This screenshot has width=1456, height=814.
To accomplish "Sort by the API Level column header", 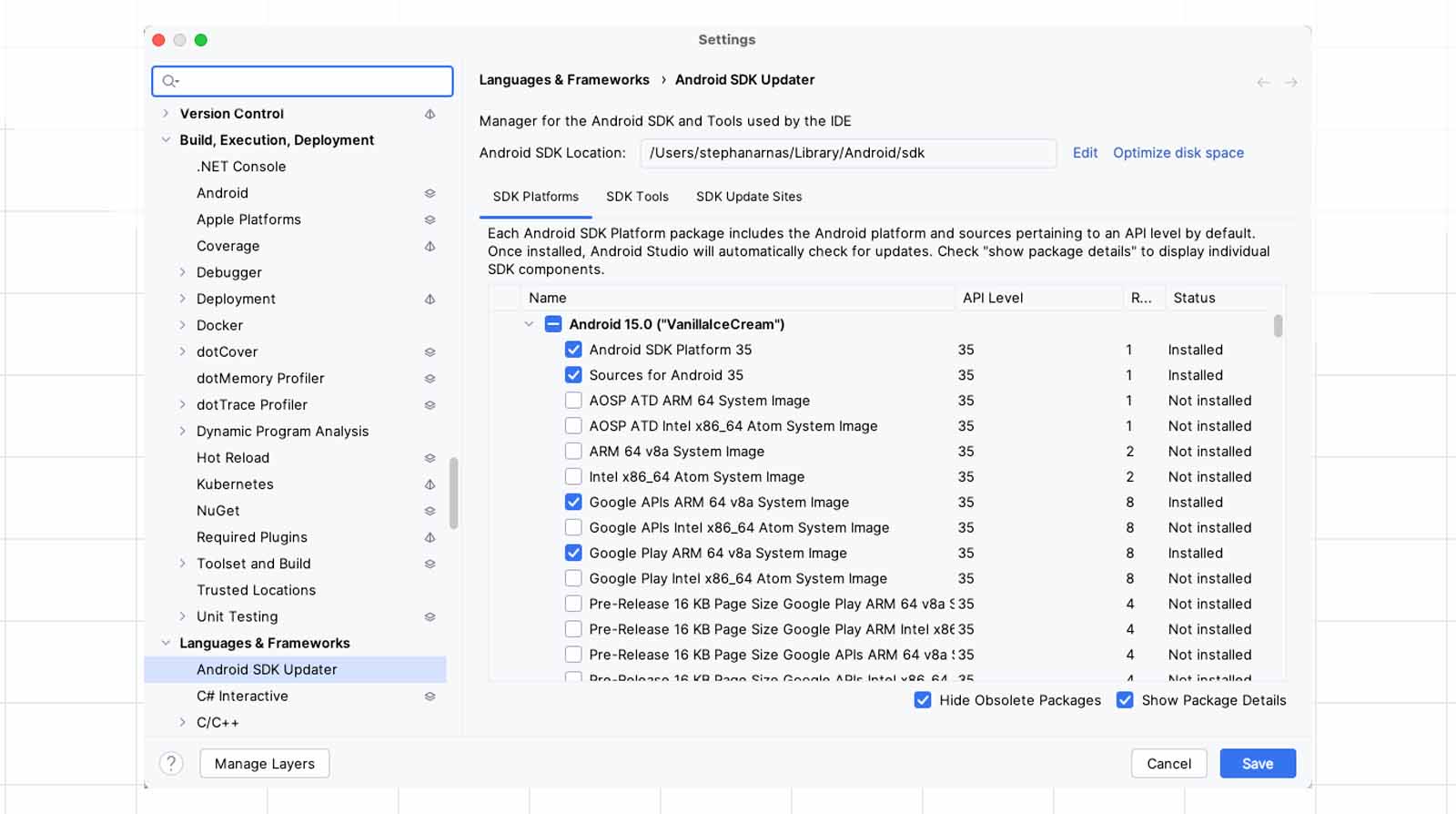I will (1038, 298).
